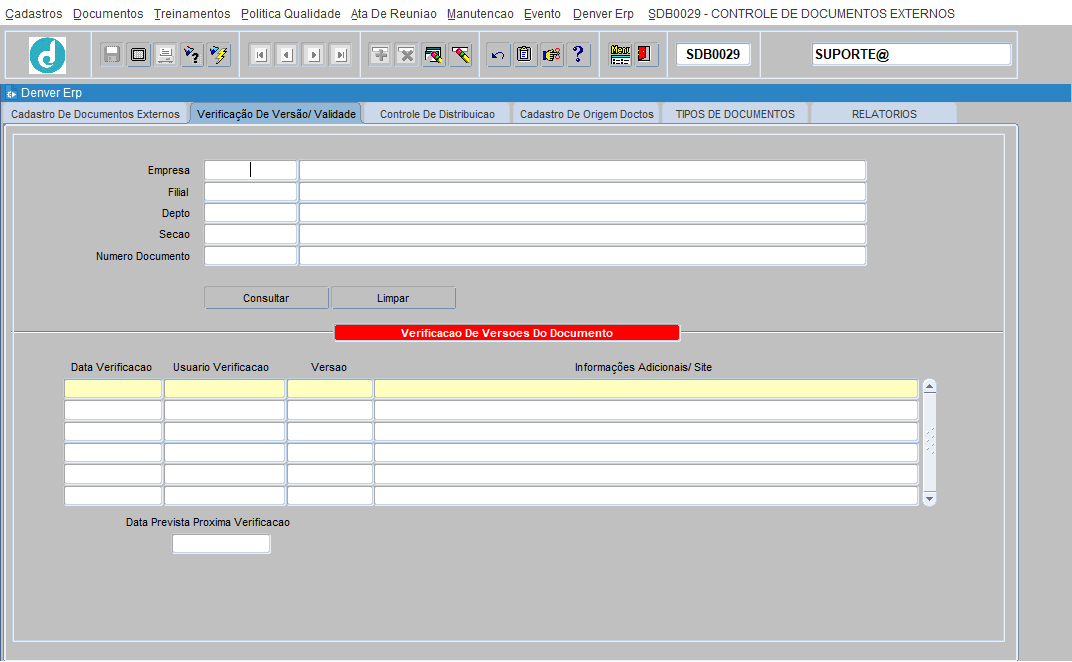Click the Save diskette icon in toolbar
This screenshot has height=662, width=1072.
click(x=112, y=55)
